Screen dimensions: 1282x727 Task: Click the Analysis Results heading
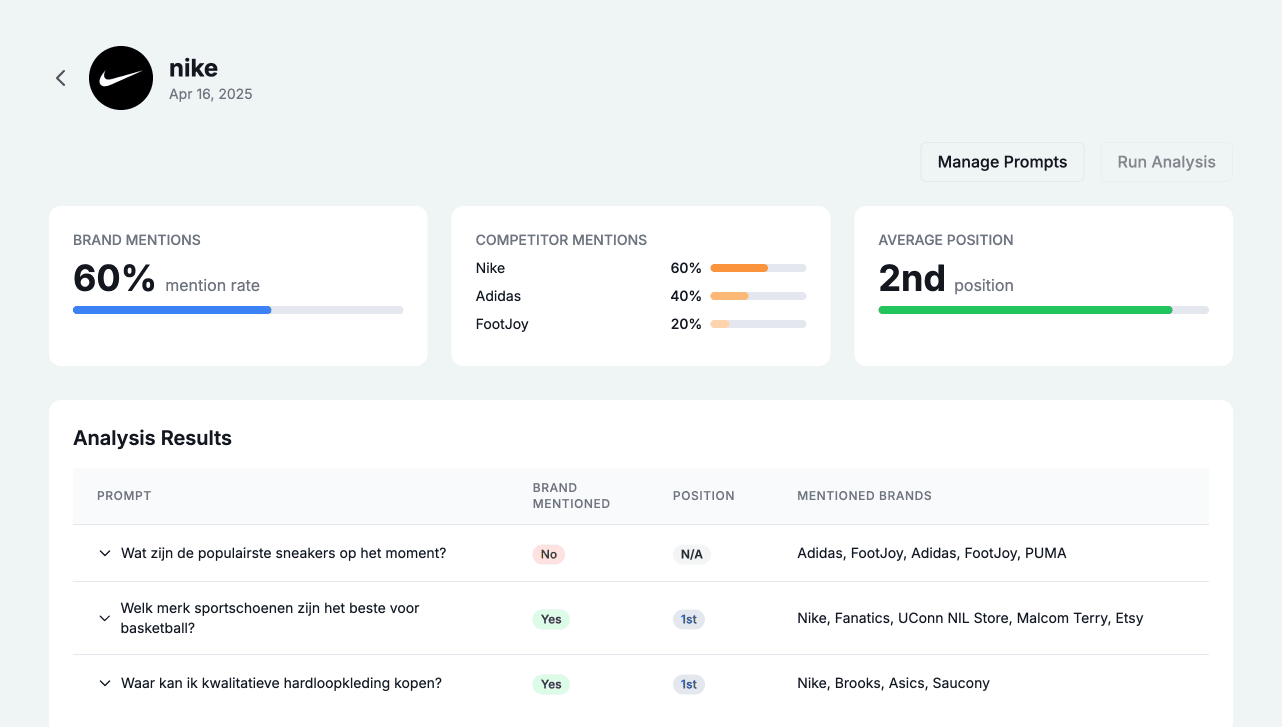click(152, 438)
